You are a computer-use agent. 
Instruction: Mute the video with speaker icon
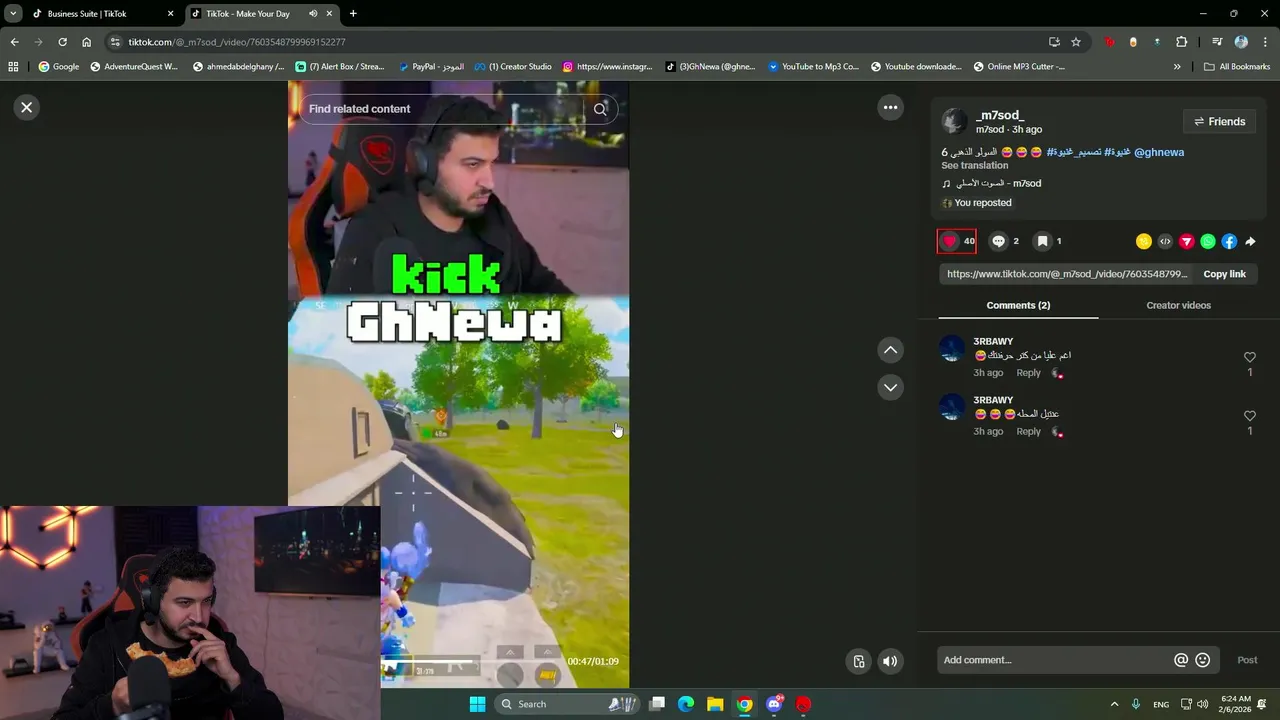pos(890,661)
